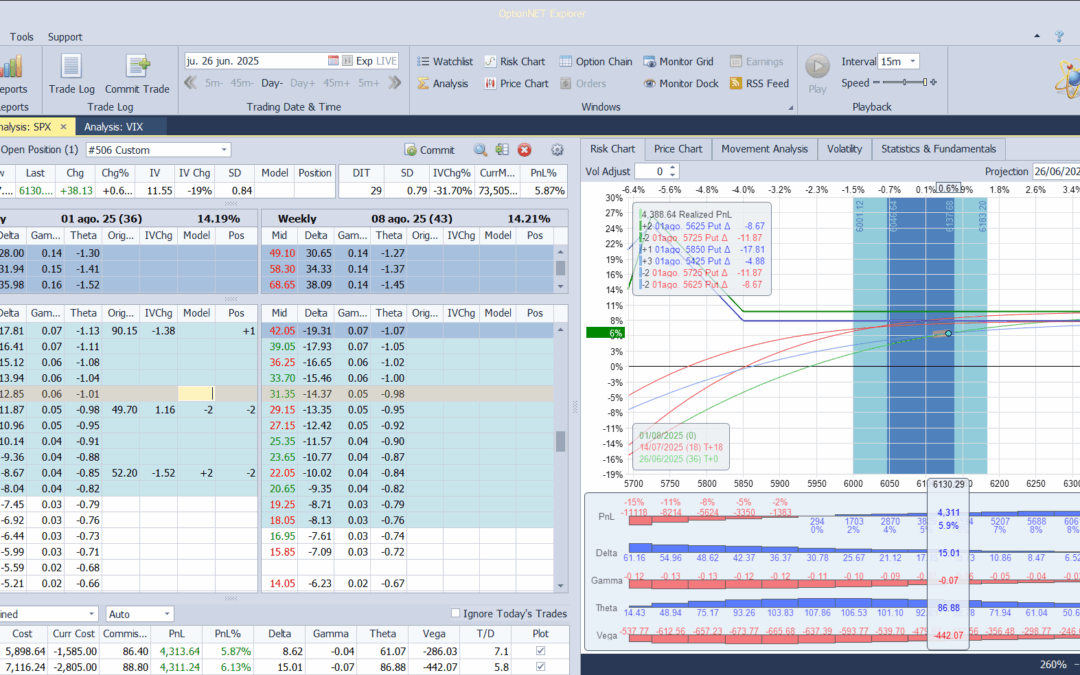1080x675 pixels.
Task: Open the Support menu
Action: pos(65,37)
